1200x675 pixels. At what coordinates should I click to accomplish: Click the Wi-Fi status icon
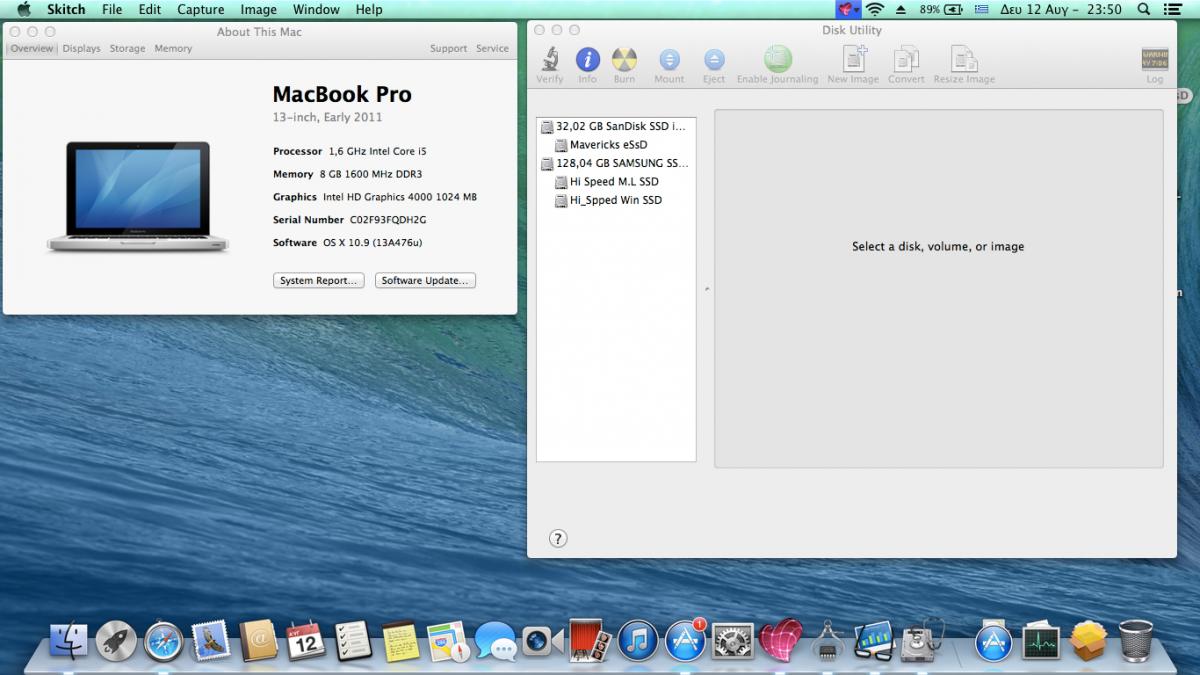(x=875, y=9)
